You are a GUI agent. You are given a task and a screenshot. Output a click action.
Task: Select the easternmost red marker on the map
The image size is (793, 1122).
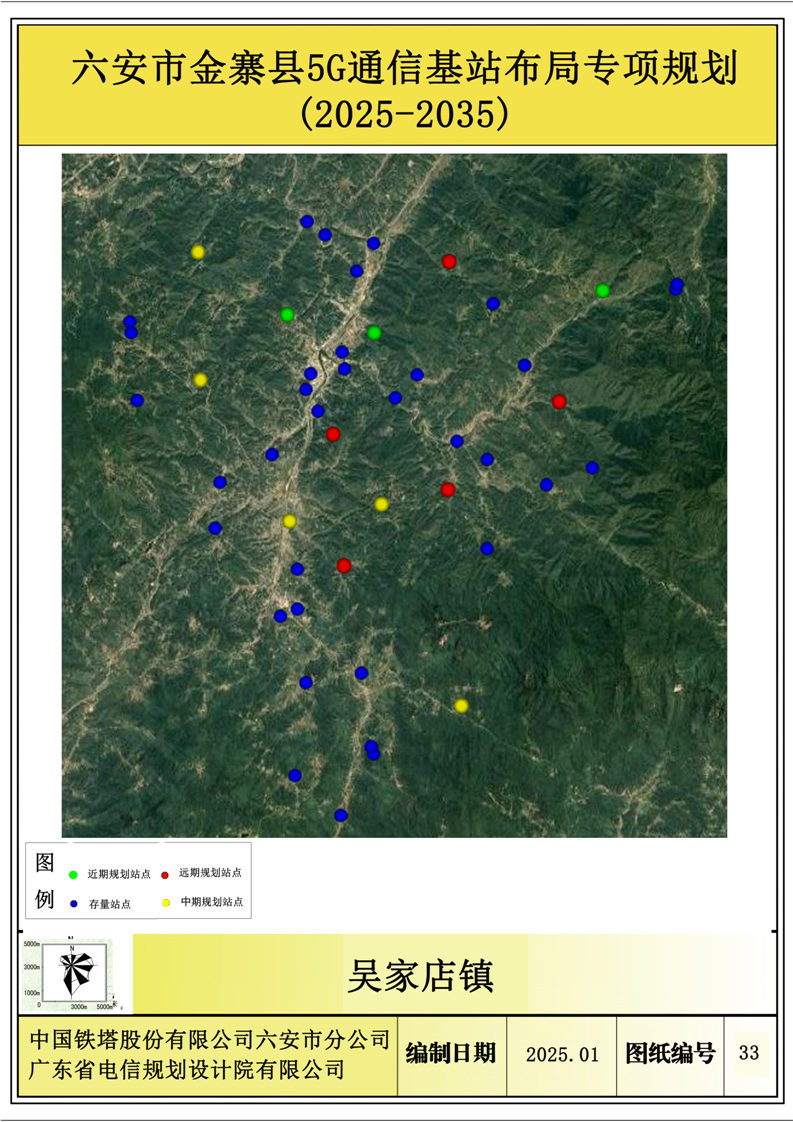tap(559, 401)
